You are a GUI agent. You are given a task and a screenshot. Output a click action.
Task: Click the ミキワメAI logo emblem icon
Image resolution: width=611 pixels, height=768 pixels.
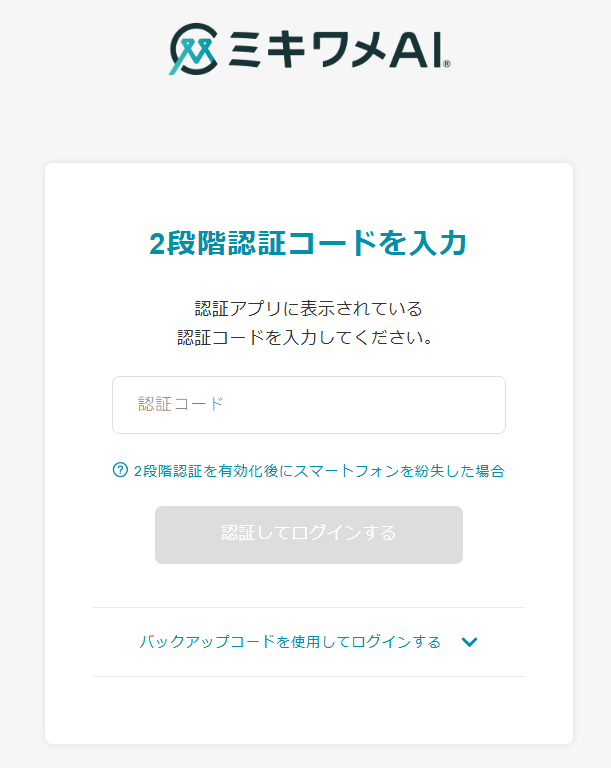(193, 49)
